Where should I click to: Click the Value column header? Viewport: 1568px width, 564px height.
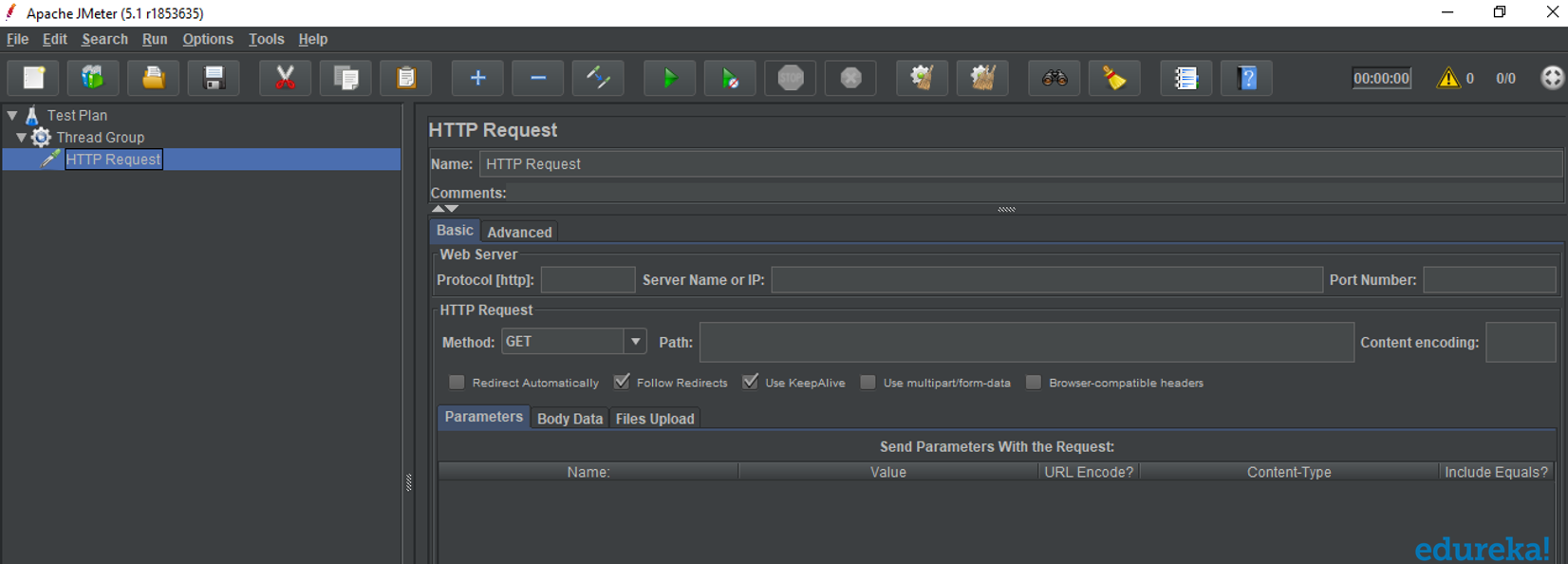888,472
